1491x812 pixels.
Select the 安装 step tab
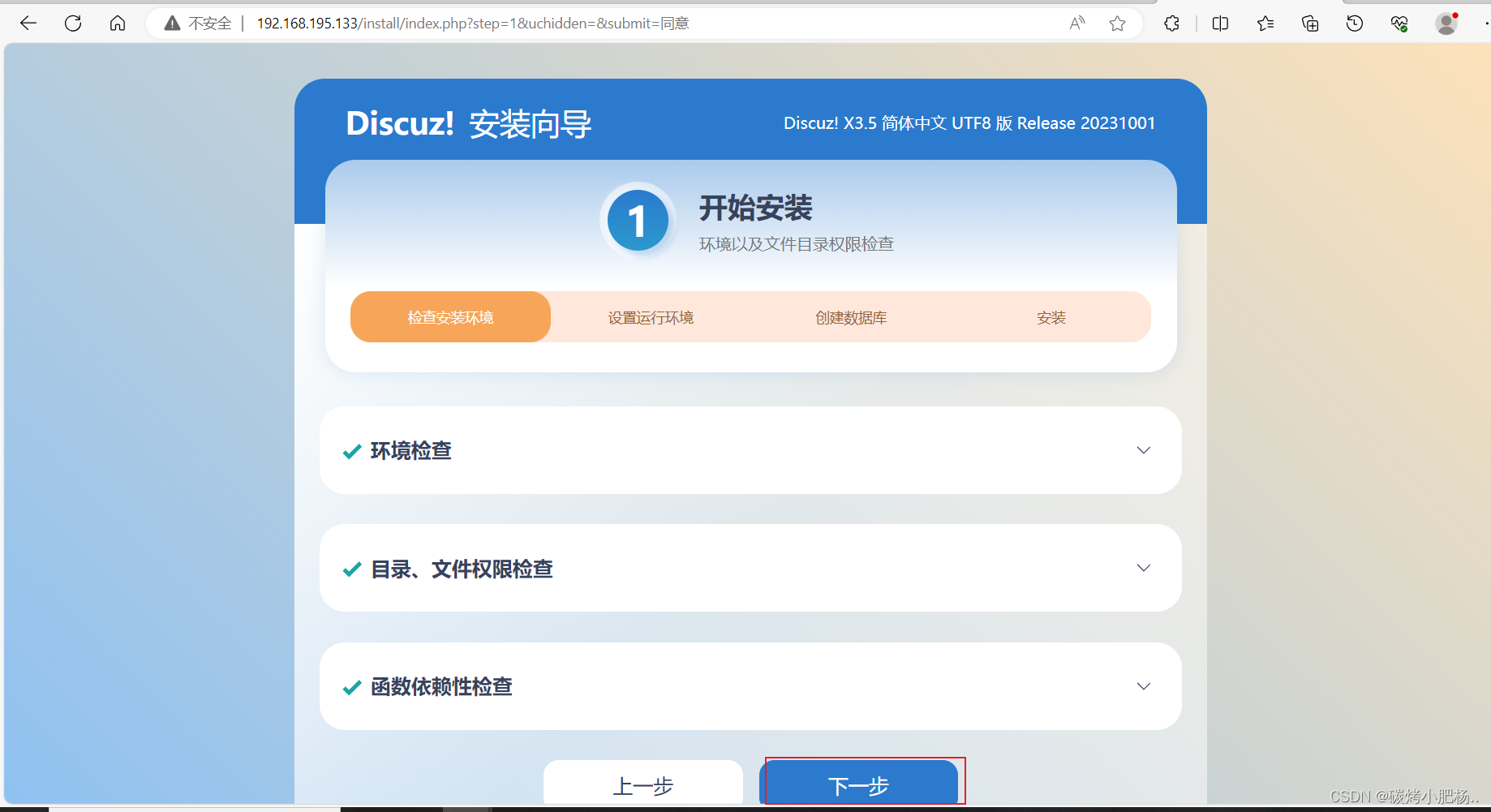click(1051, 317)
